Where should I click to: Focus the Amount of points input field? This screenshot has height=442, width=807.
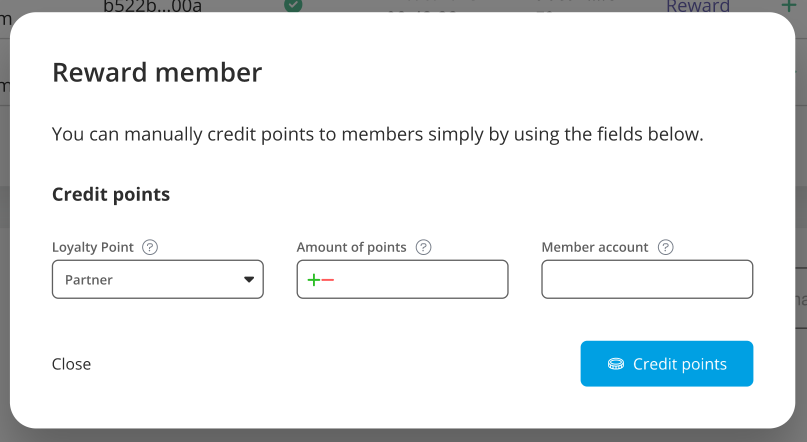[402, 279]
